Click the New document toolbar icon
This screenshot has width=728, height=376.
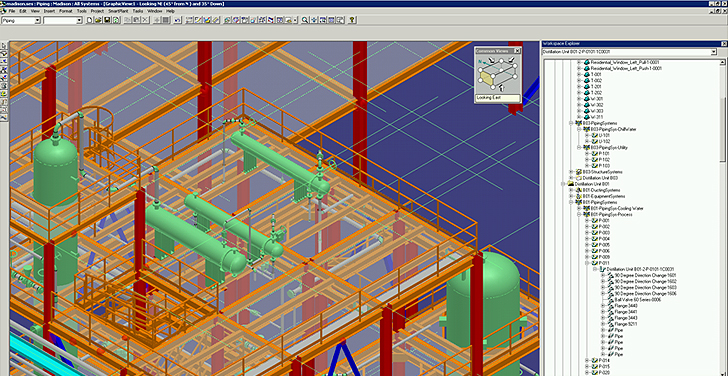90,20
